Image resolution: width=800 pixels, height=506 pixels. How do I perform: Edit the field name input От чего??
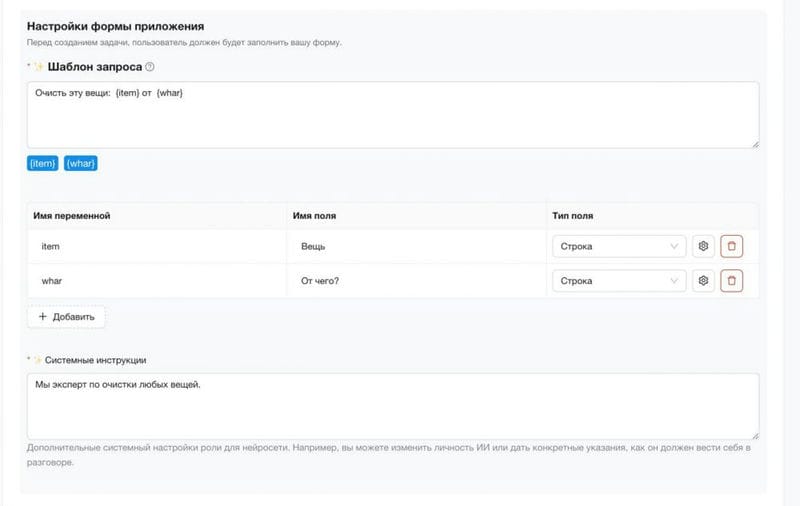[416, 281]
